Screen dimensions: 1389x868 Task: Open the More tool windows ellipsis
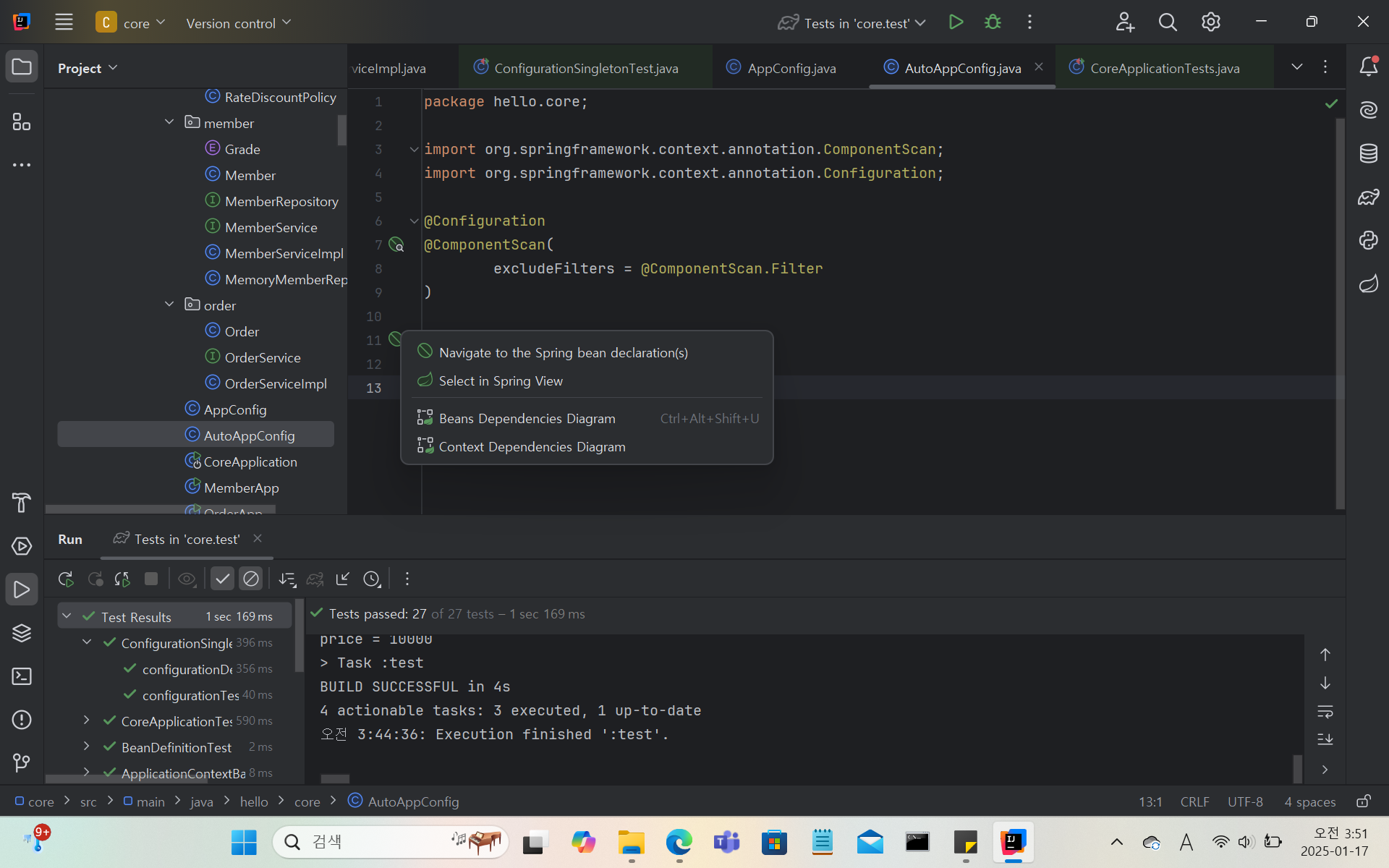(x=22, y=165)
